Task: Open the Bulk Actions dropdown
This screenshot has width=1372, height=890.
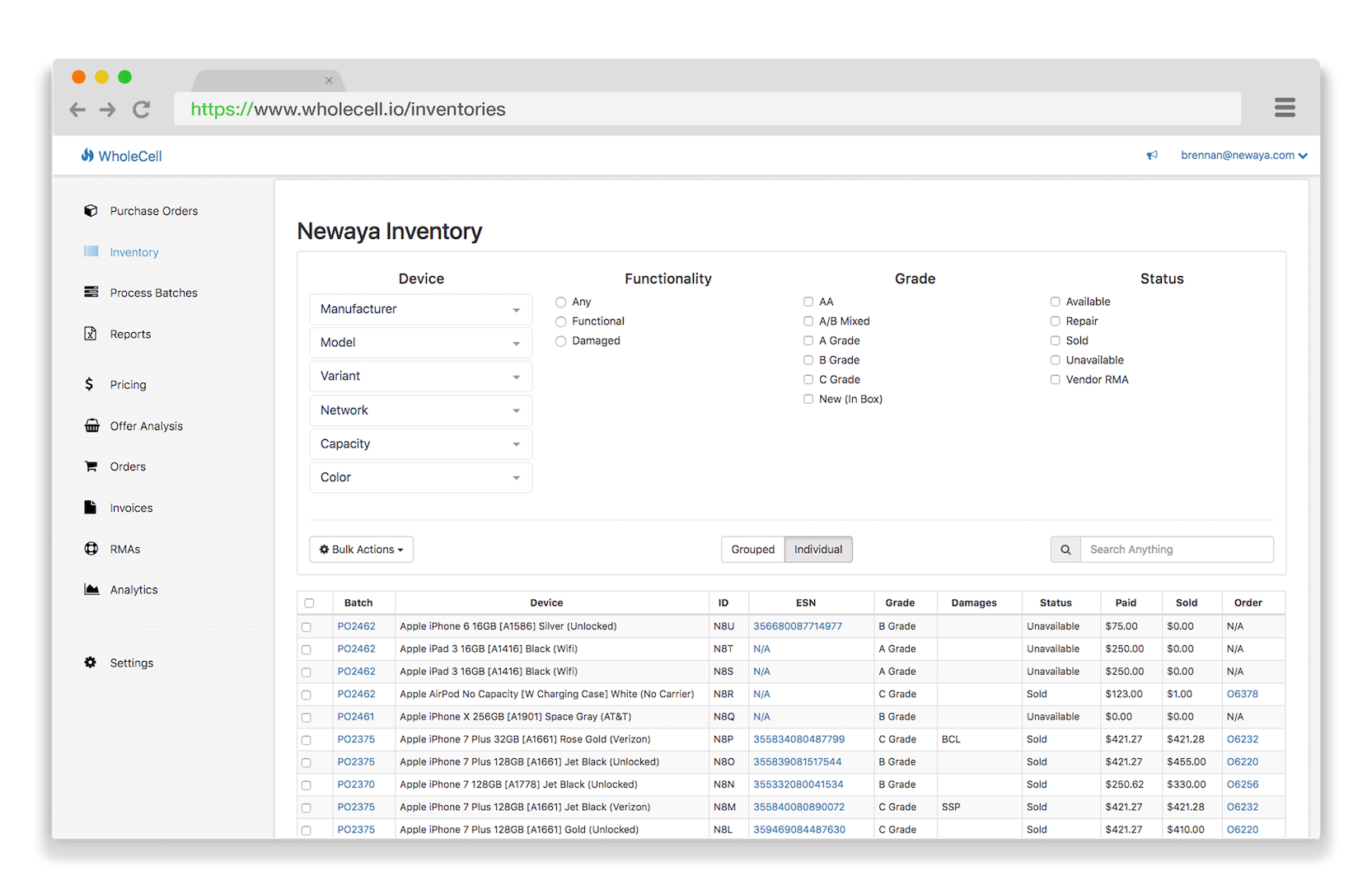Action: click(361, 550)
